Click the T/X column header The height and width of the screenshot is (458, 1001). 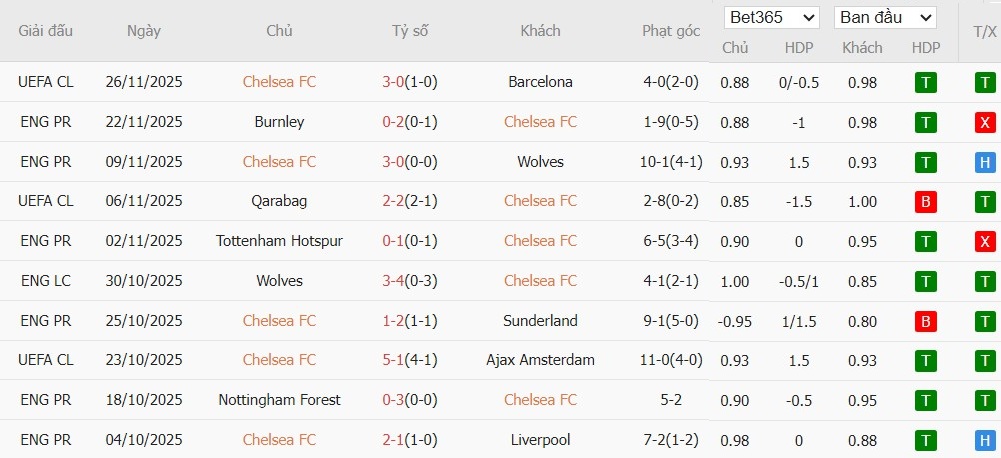[x=984, y=31]
